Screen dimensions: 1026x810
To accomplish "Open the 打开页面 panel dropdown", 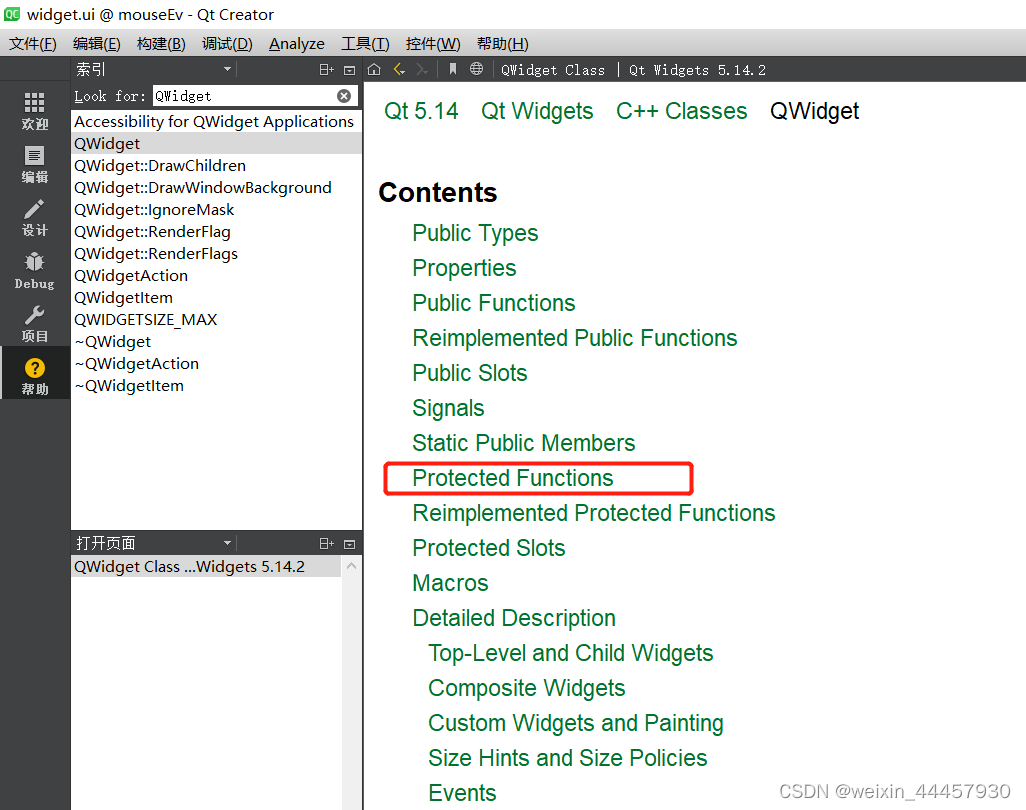I will click(227, 543).
